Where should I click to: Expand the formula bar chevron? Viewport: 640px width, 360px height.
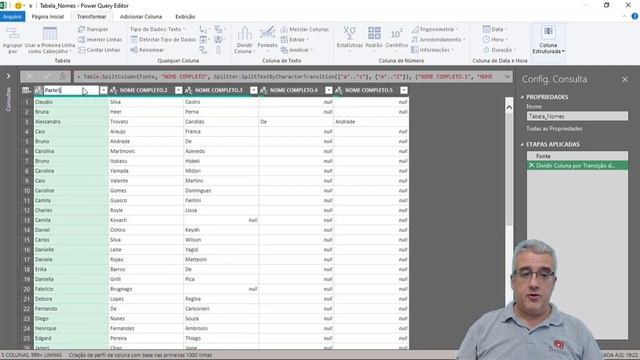coord(507,76)
